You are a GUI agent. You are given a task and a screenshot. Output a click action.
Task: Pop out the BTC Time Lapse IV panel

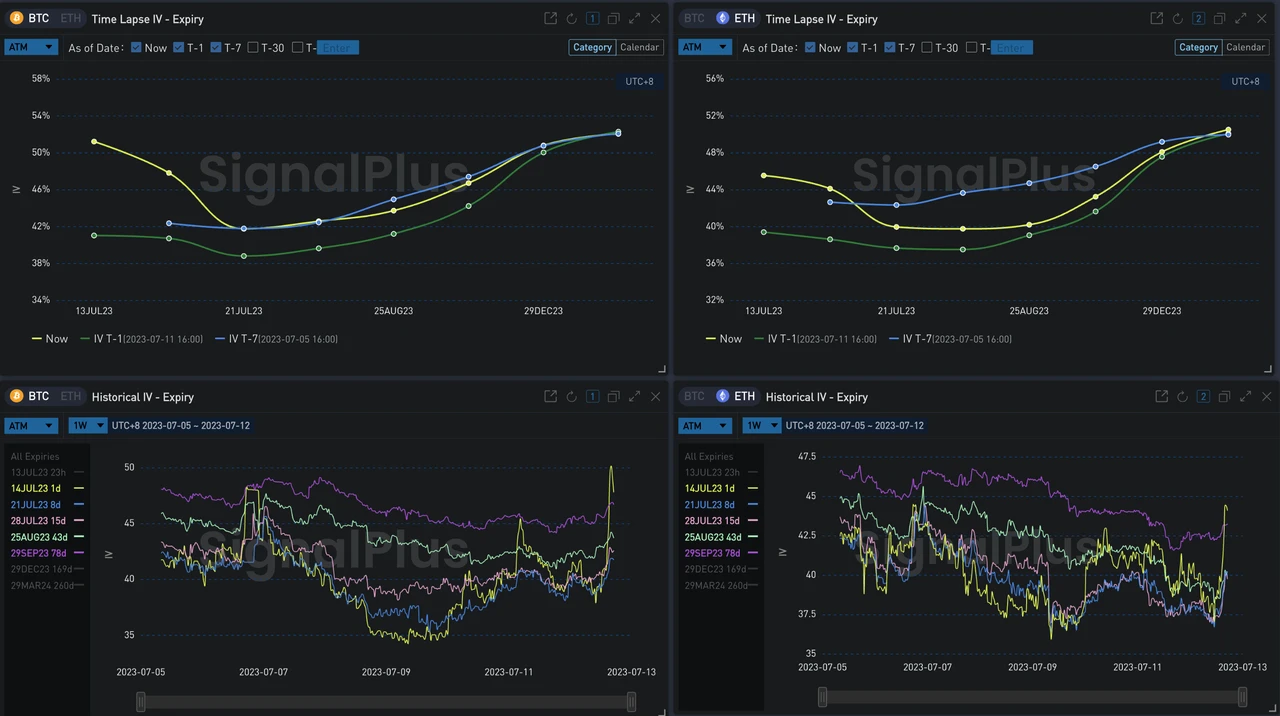(x=550, y=19)
